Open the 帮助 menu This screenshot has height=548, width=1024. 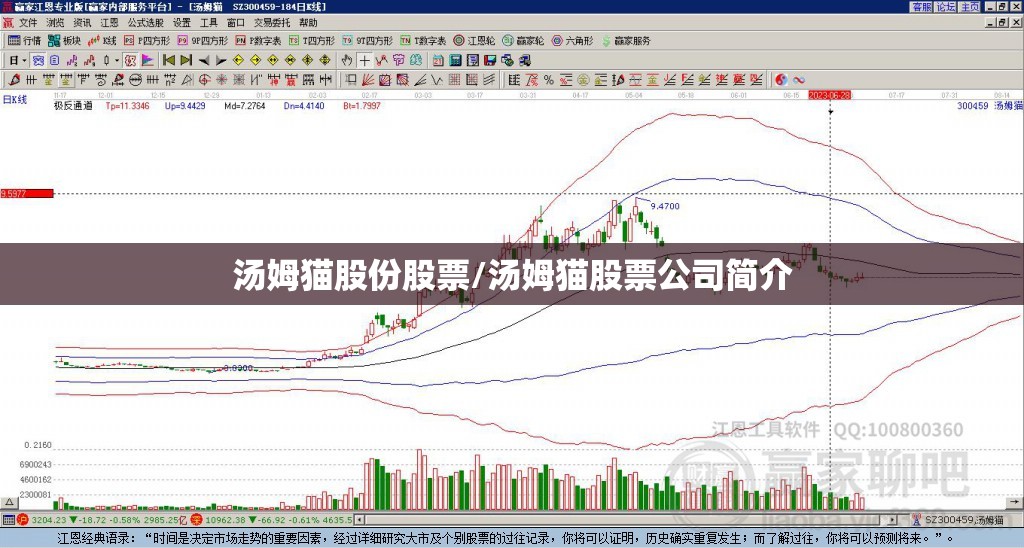(x=308, y=23)
